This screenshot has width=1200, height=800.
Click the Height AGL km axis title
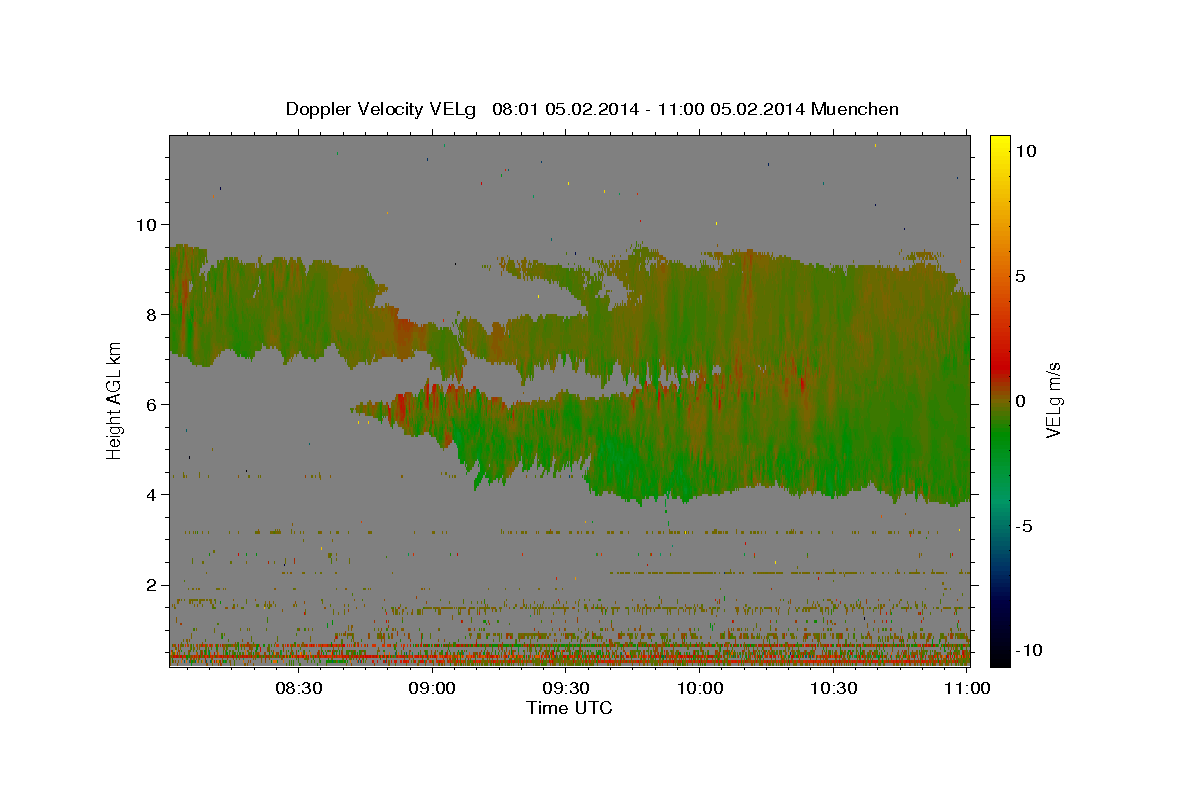[x=115, y=400]
